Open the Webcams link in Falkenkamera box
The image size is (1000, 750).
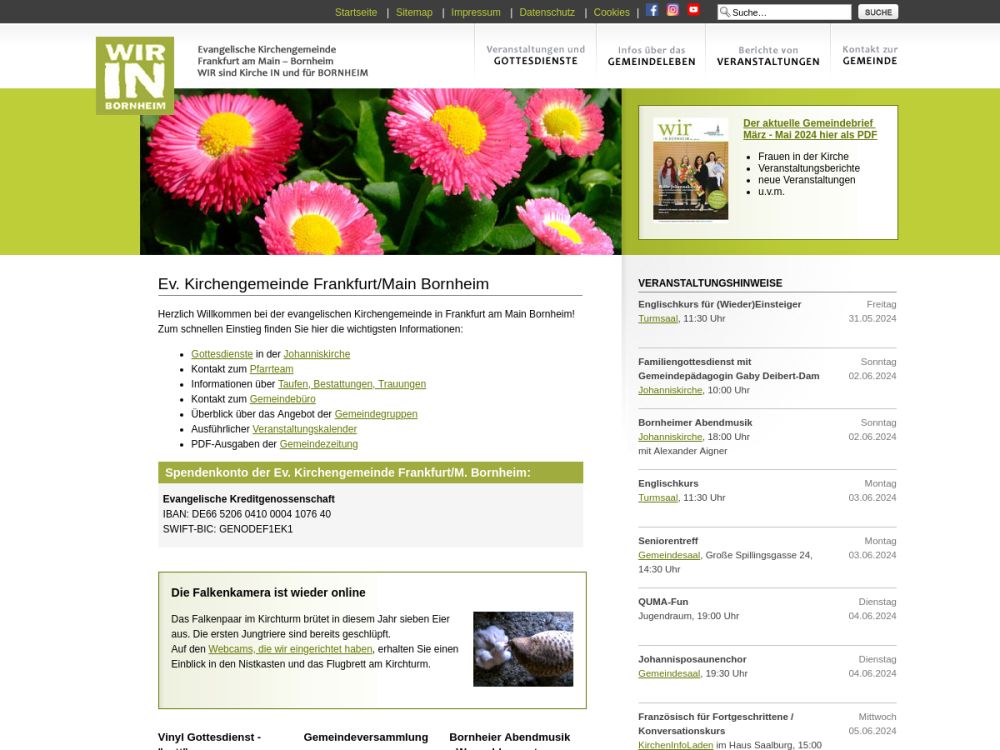290,649
